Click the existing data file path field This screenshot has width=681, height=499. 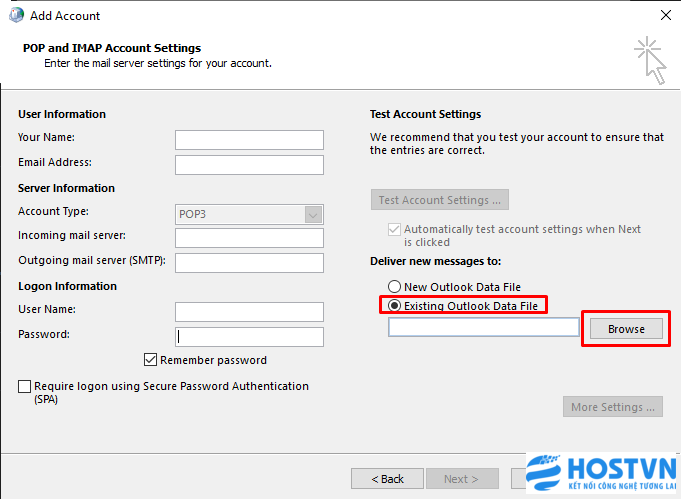coord(484,327)
